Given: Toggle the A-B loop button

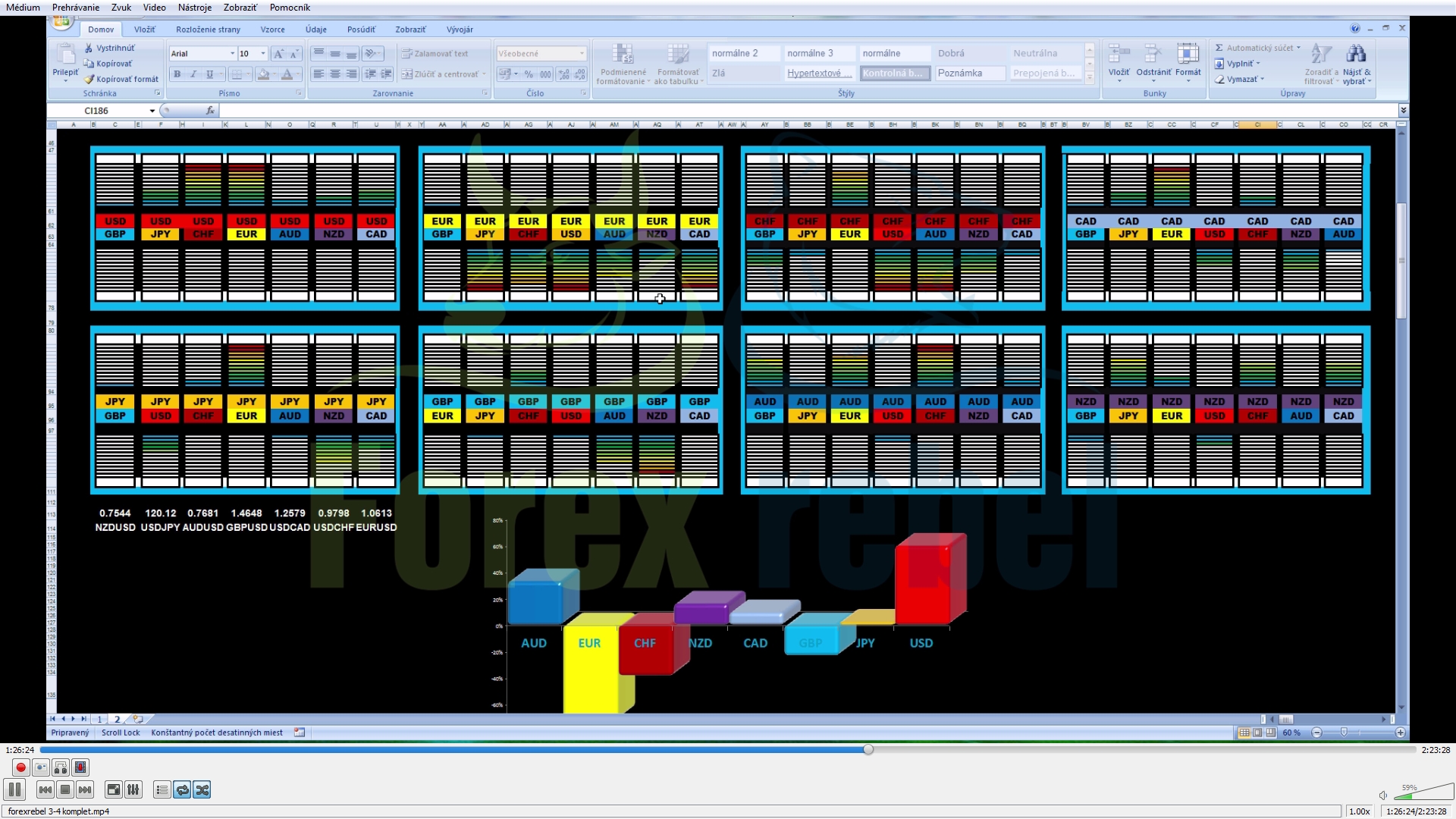Looking at the screenshot, I should coord(61,767).
